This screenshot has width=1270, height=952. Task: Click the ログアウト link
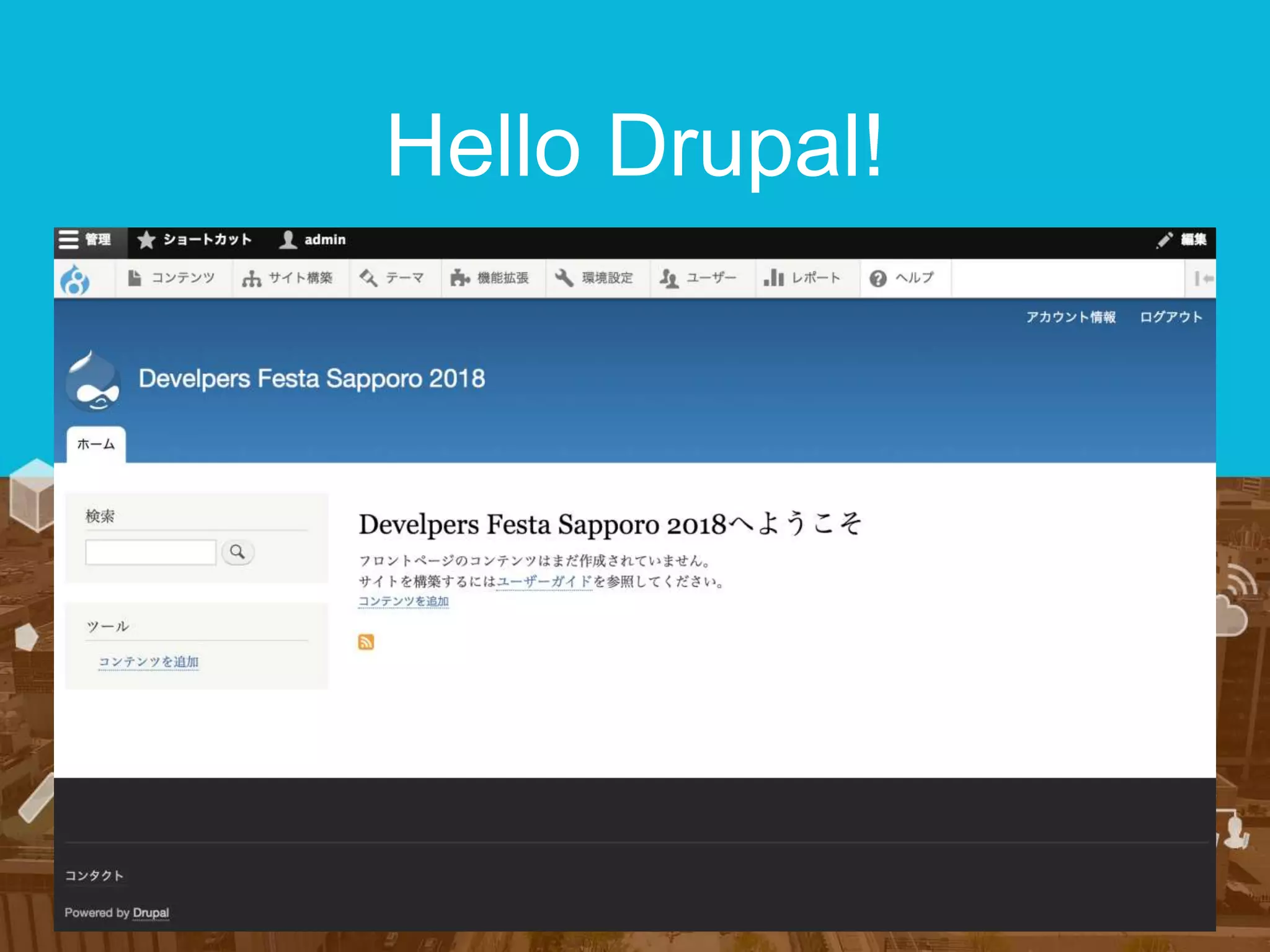[1171, 317]
